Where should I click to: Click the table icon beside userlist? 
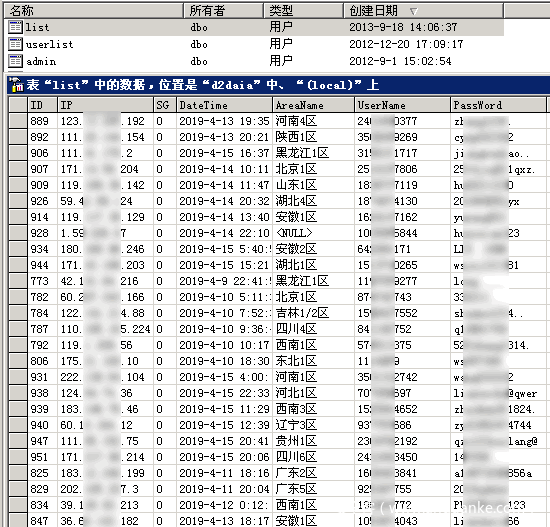tap(15, 44)
